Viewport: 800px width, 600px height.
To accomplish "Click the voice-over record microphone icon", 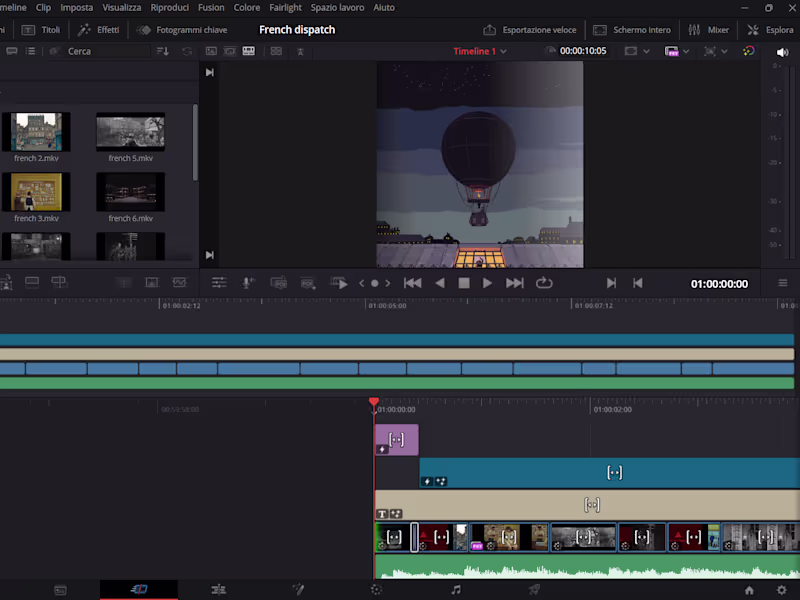I will [247, 283].
